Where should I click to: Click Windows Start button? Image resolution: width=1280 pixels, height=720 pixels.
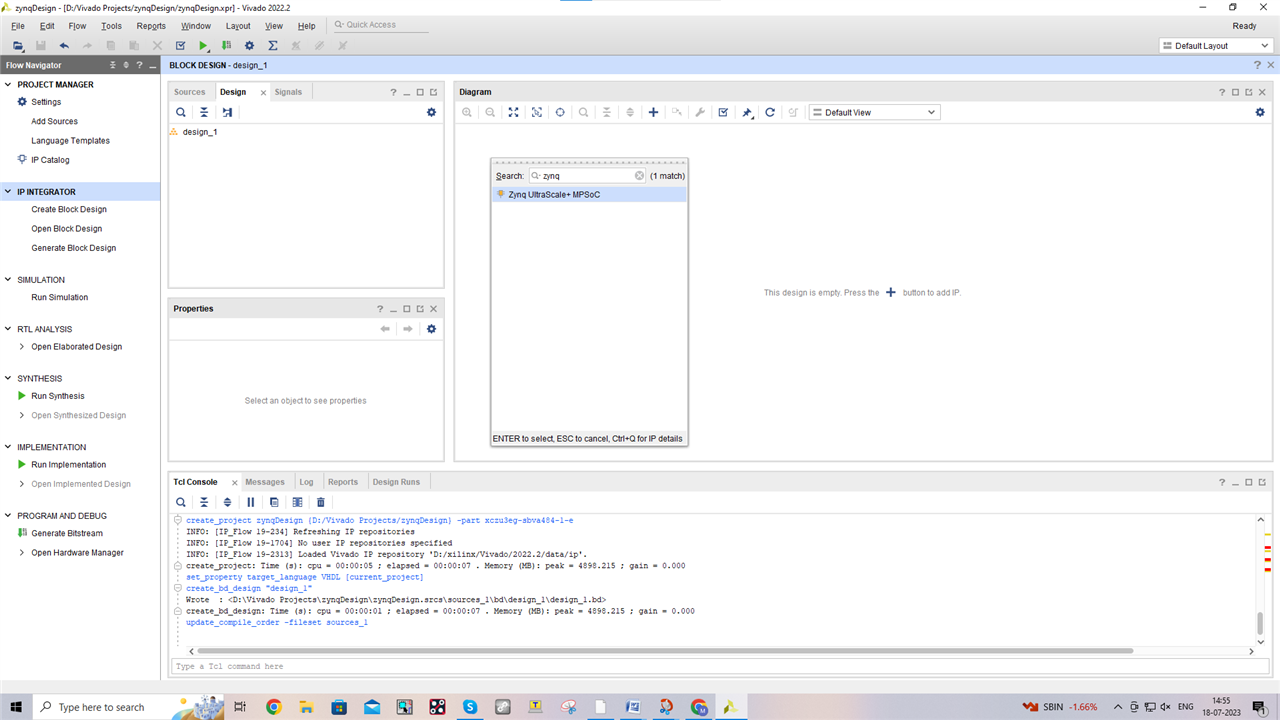coord(16,707)
